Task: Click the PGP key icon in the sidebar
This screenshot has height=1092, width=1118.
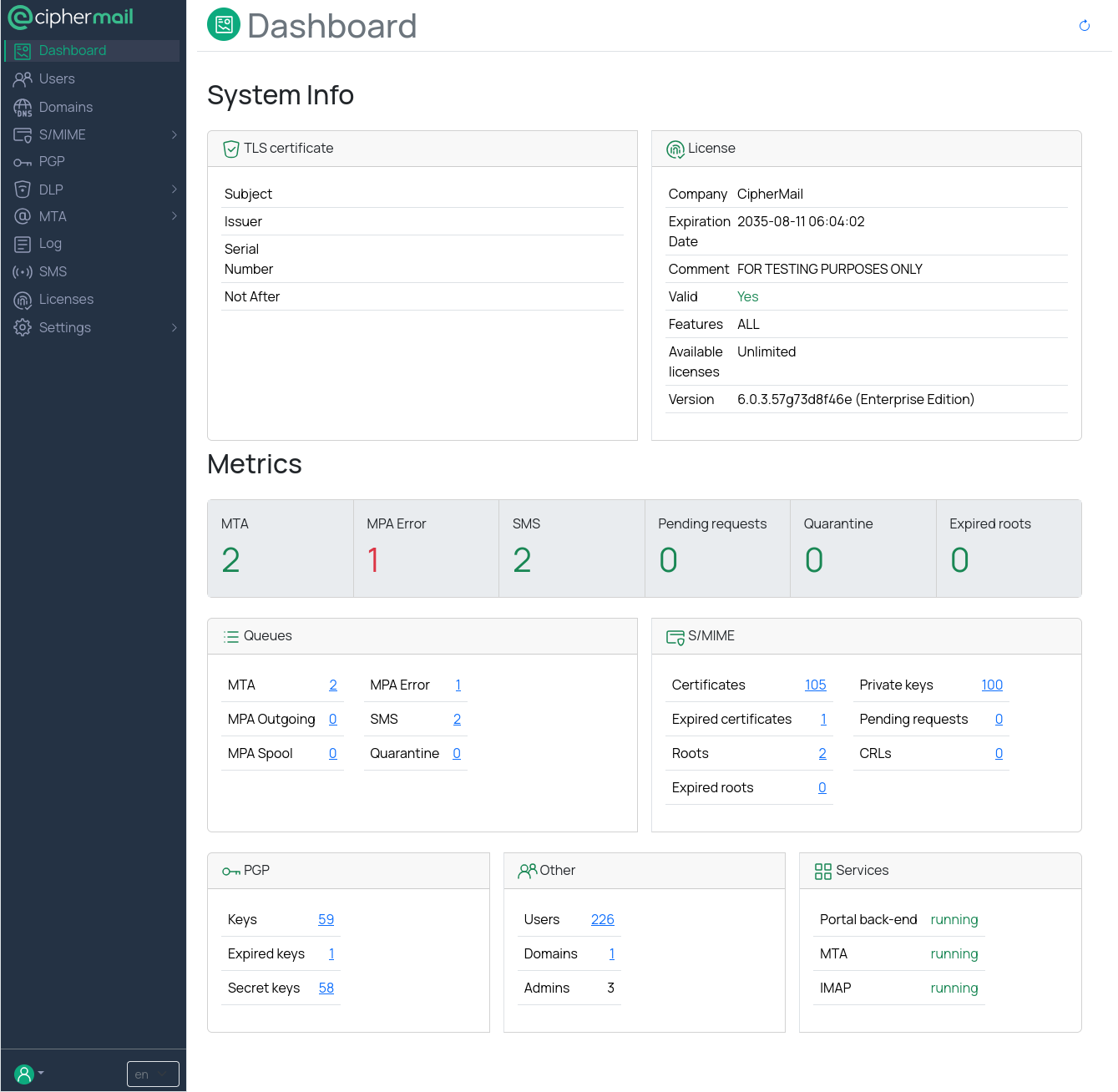Action: 23,161
